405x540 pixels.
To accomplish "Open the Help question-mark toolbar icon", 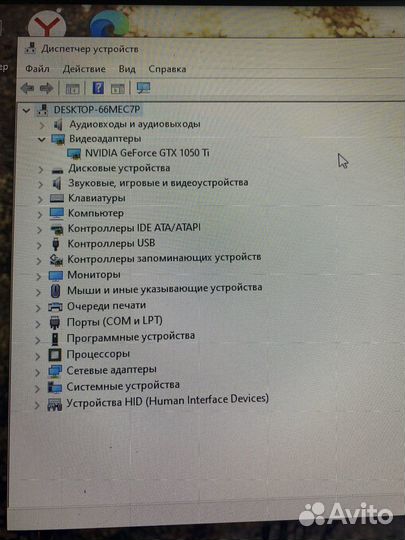I will pos(98,88).
